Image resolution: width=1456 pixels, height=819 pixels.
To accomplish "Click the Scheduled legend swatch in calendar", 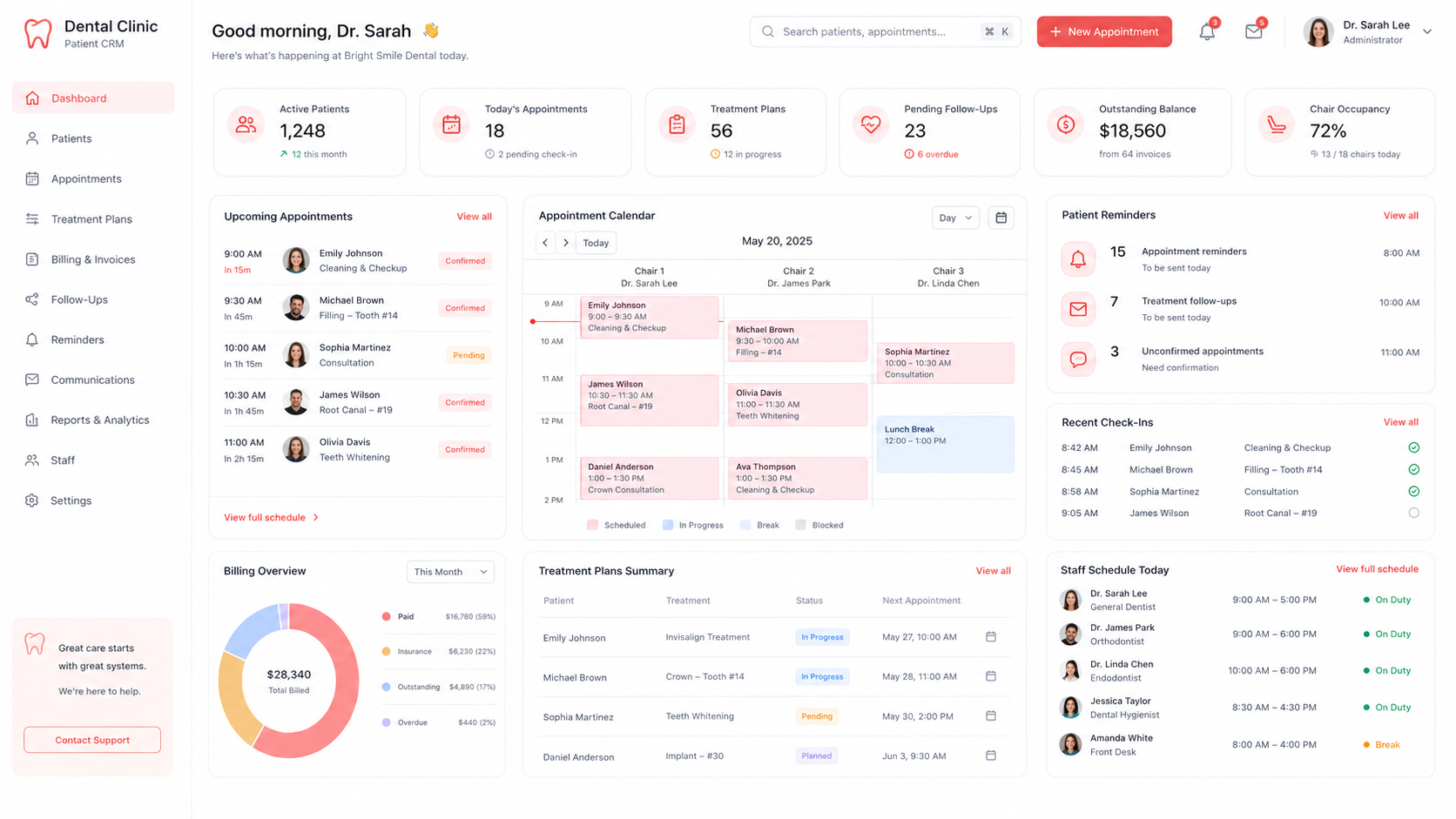I will [x=593, y=525].
